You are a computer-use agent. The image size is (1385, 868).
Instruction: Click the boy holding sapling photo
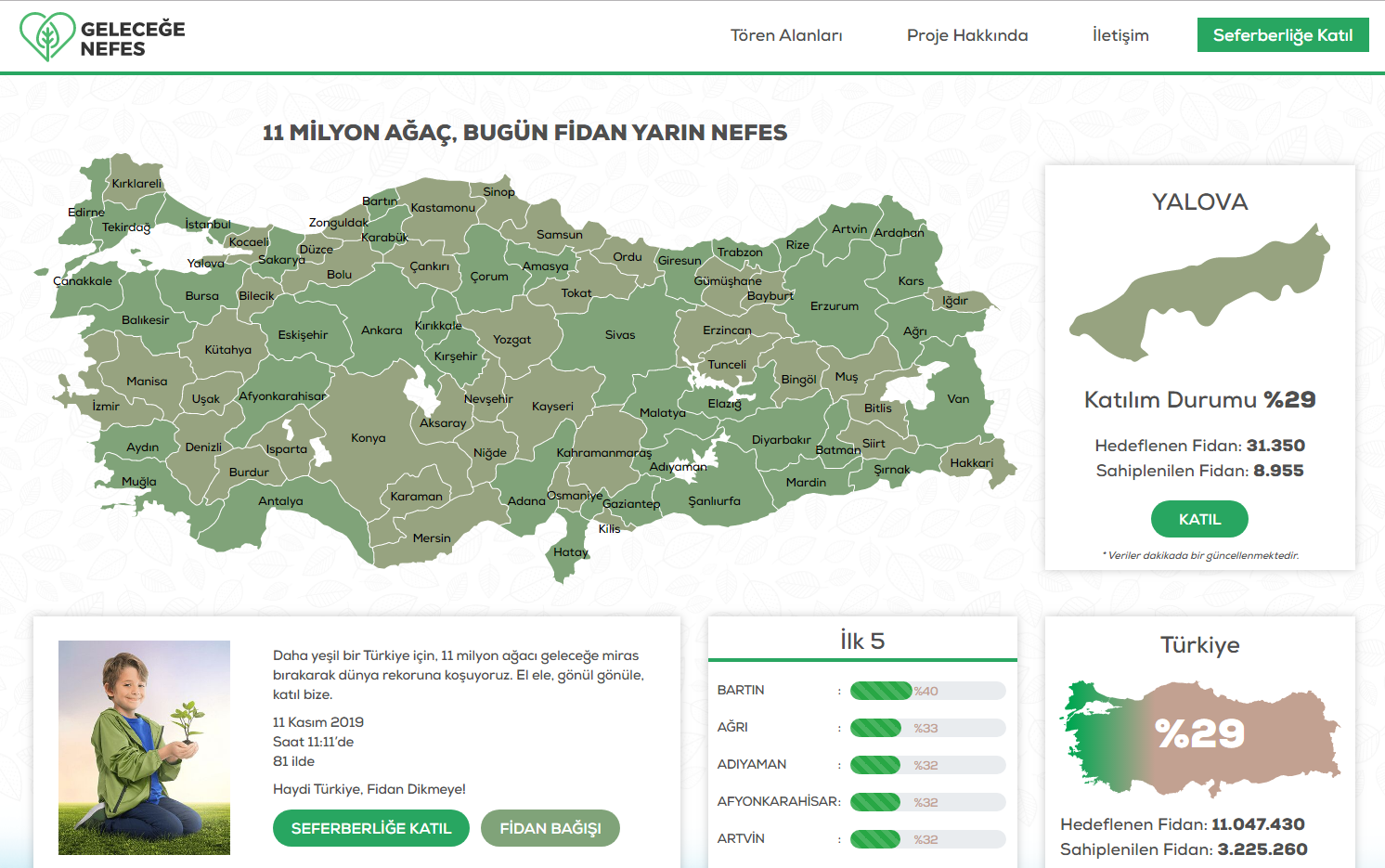coord(144,747)
